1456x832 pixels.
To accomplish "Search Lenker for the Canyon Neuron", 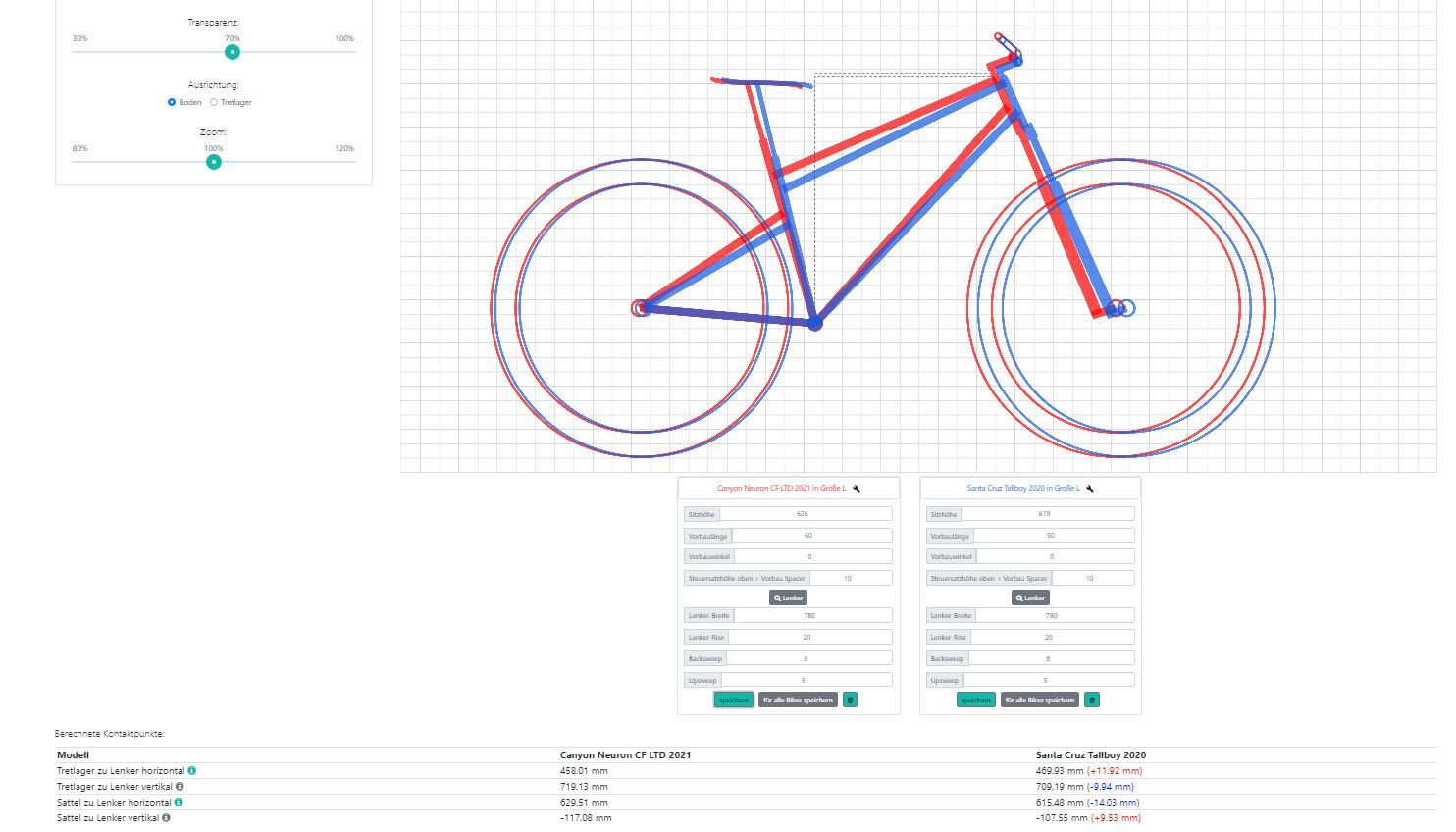I will point(788,598).
